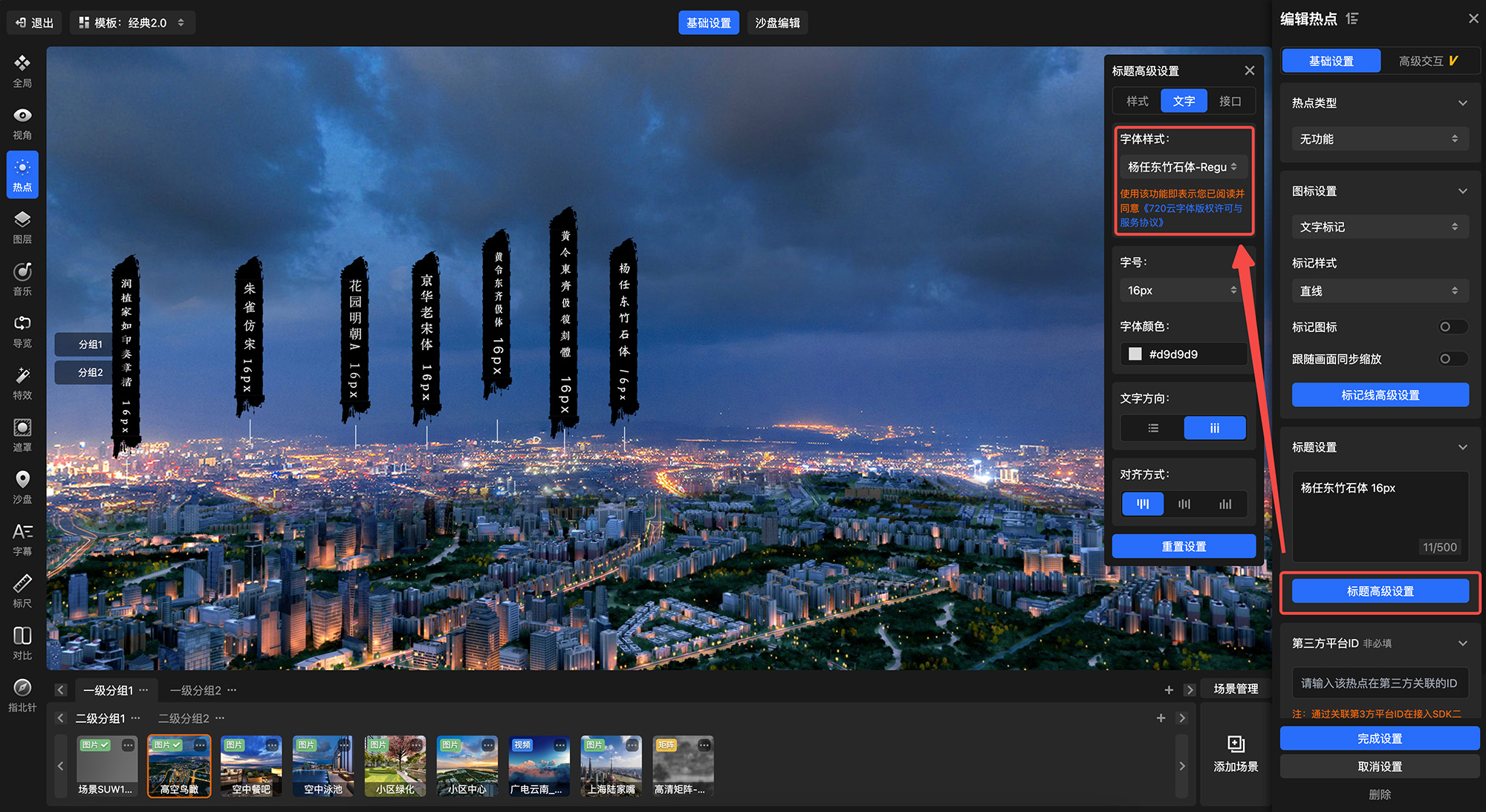The width and height of the screenshot is (1486, 812).
Task: Click the 添加场景 add scene icon
Action: click(x=1236, y=745)
